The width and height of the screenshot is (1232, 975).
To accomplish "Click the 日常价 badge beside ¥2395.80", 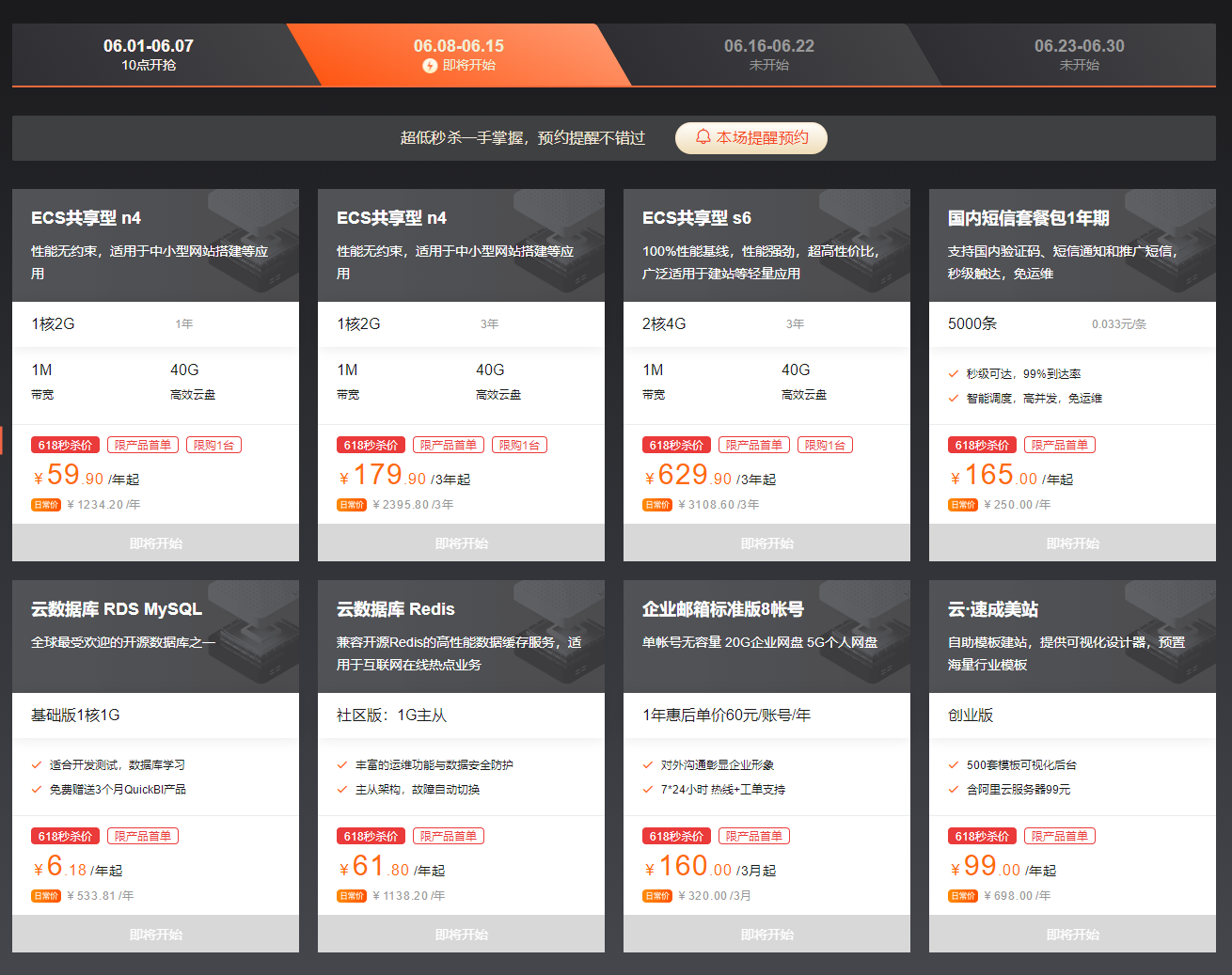I will tap(352, 505).
